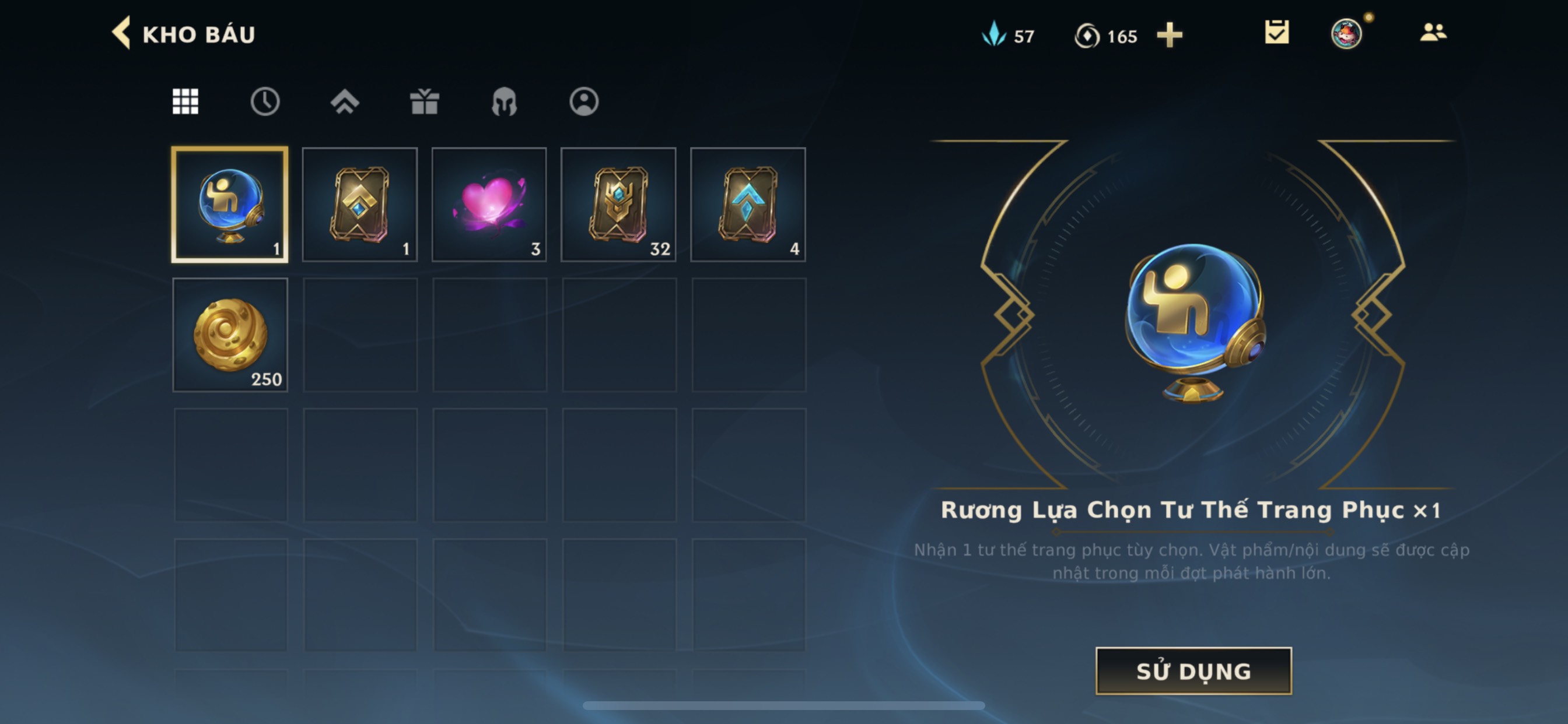Select the profile circle filter tab

click(x=584, y=101)
